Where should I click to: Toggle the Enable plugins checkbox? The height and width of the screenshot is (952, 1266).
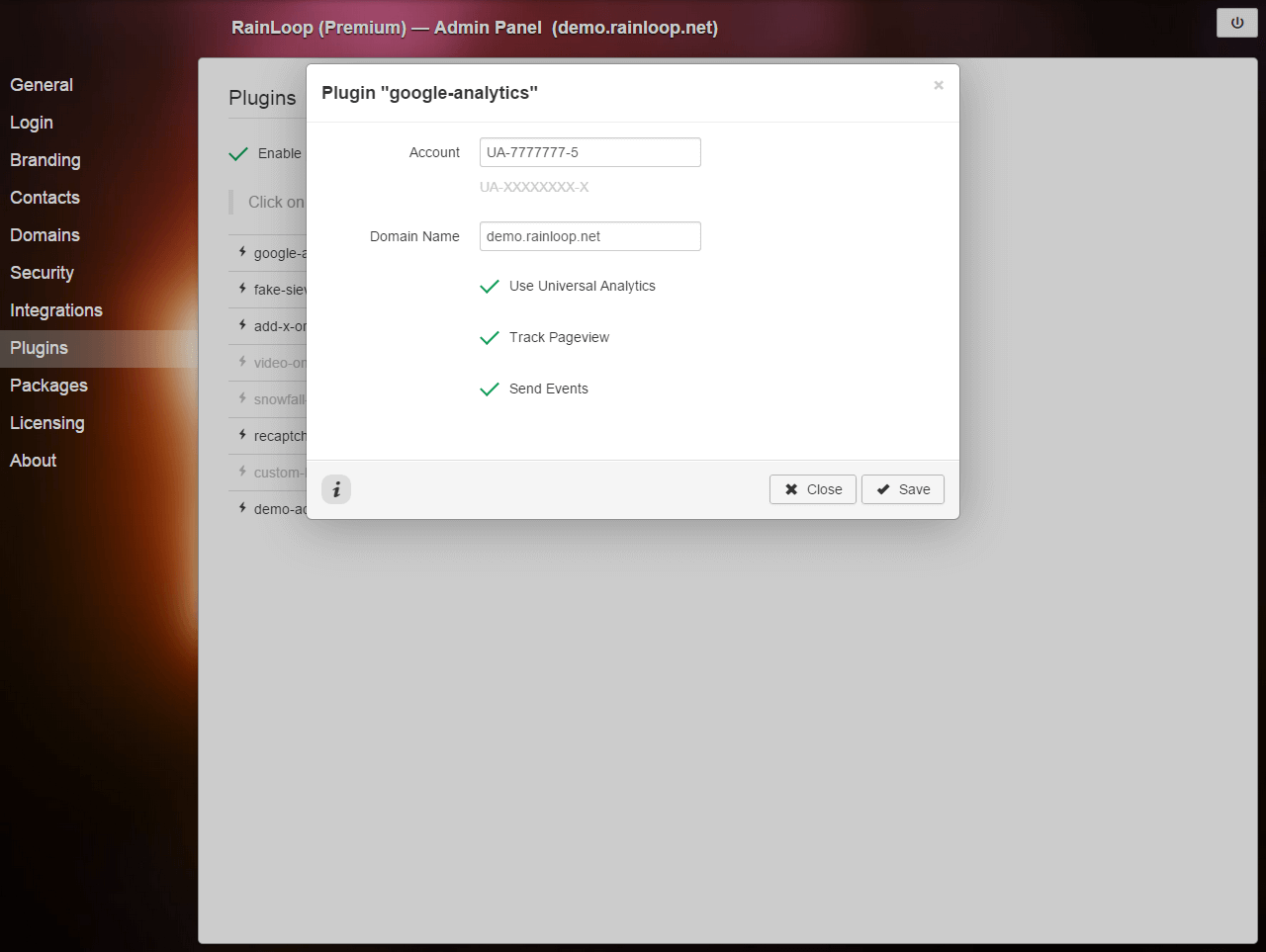click(x=238, y=154)
